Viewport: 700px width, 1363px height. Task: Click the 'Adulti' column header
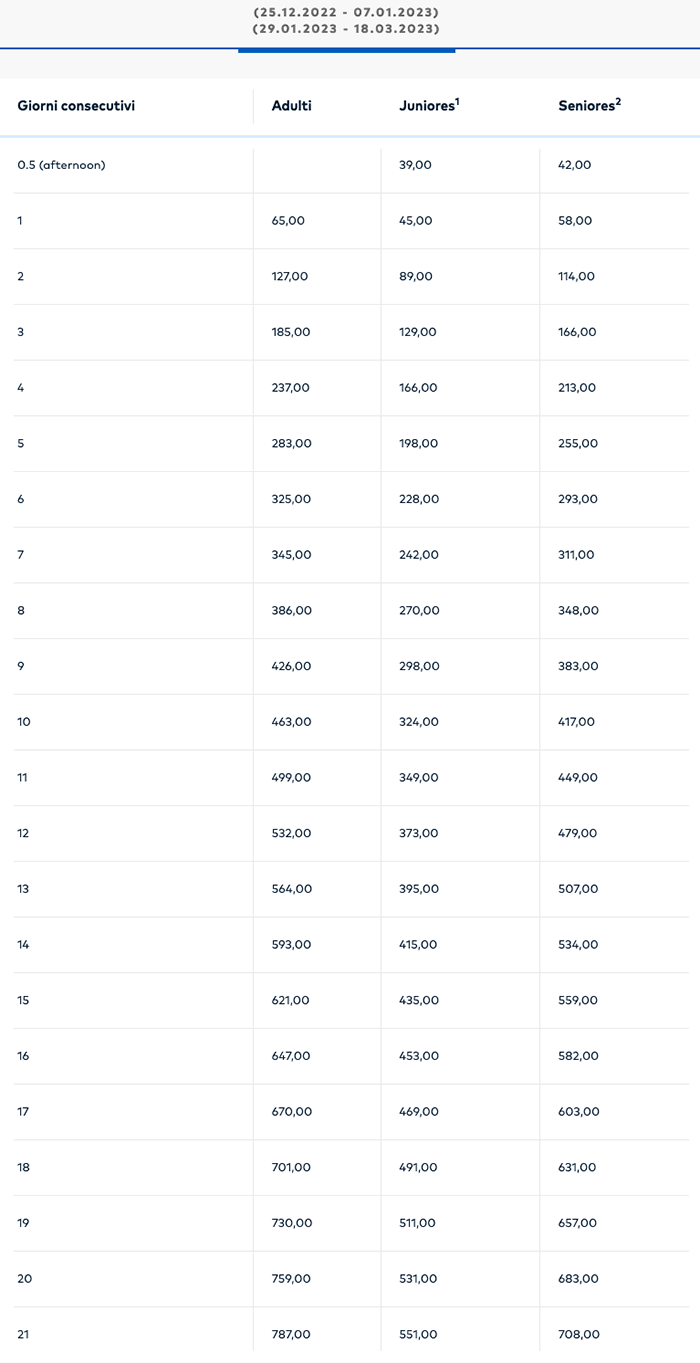(x=291, y=105)
